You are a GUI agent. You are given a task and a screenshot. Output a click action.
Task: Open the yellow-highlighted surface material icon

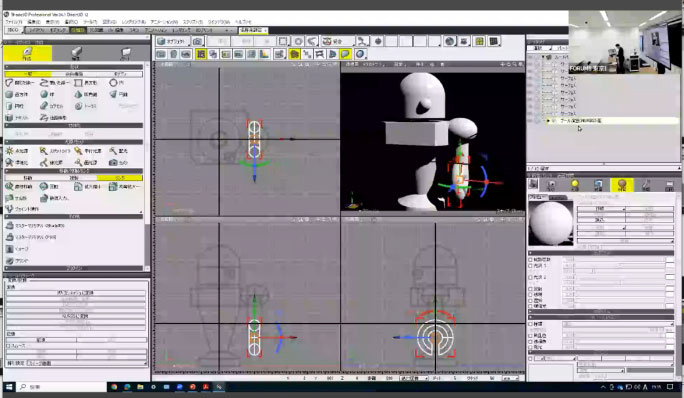click(622, 185)
